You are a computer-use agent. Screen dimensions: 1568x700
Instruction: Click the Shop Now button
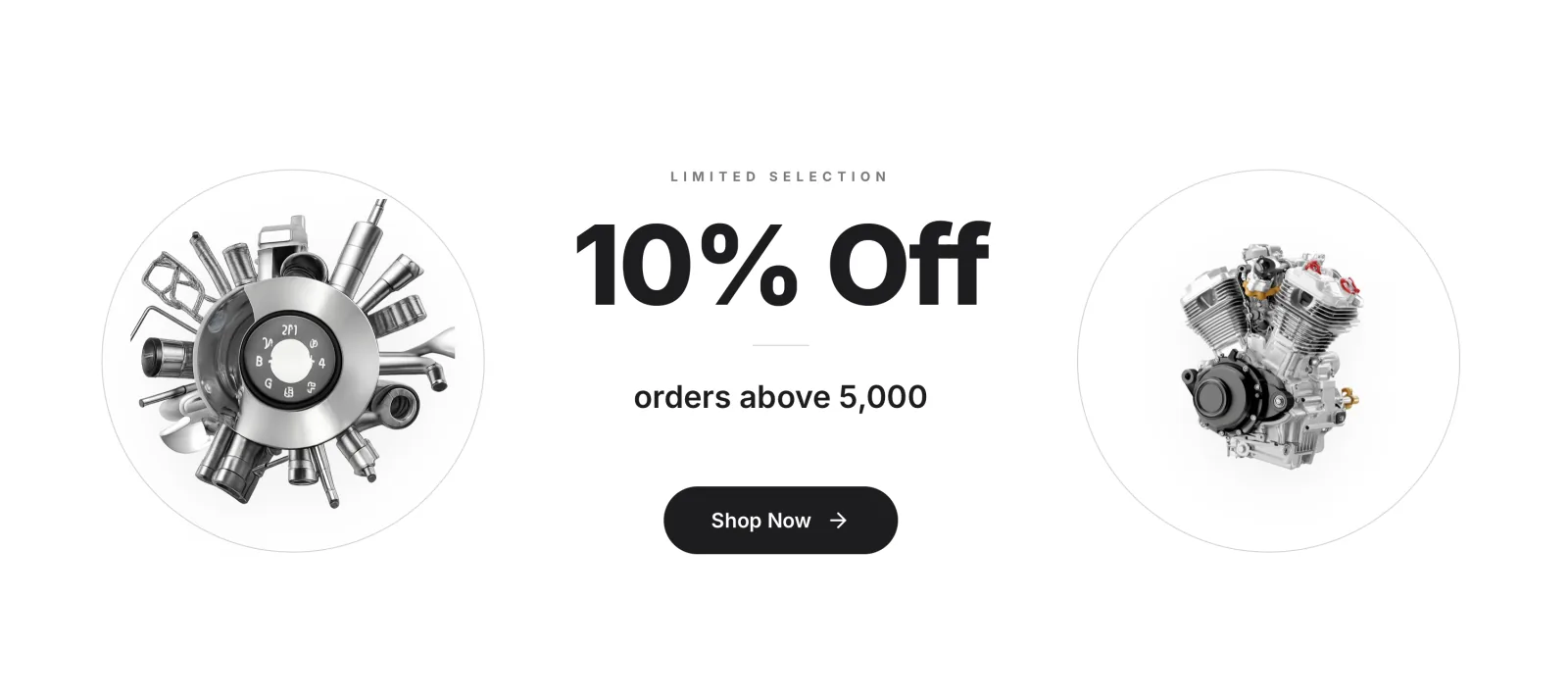pos(780,521)
